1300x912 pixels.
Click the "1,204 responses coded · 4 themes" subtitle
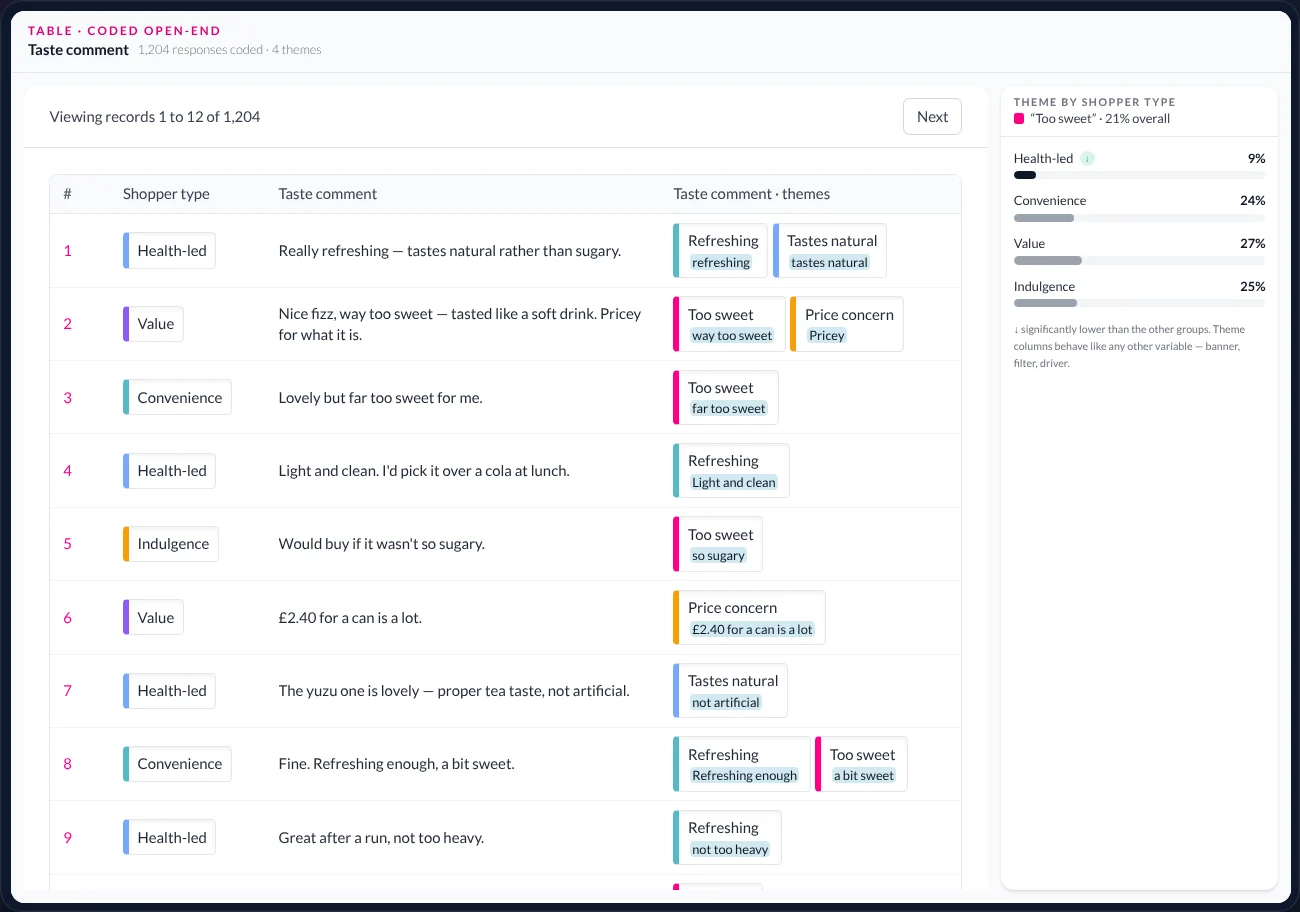(x=230, y=50)
